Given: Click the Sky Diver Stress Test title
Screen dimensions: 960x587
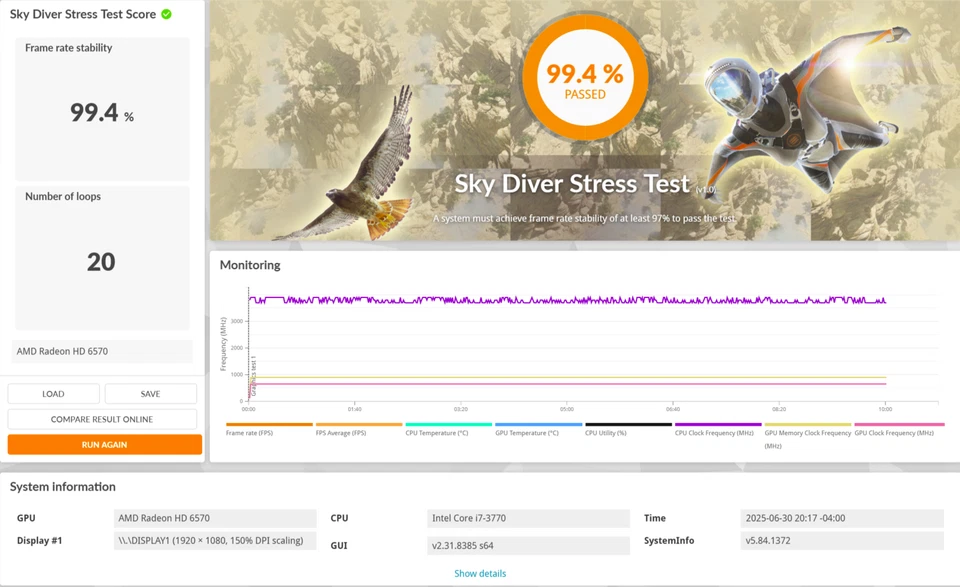Looking at the screenshot, I should point(572,184).
